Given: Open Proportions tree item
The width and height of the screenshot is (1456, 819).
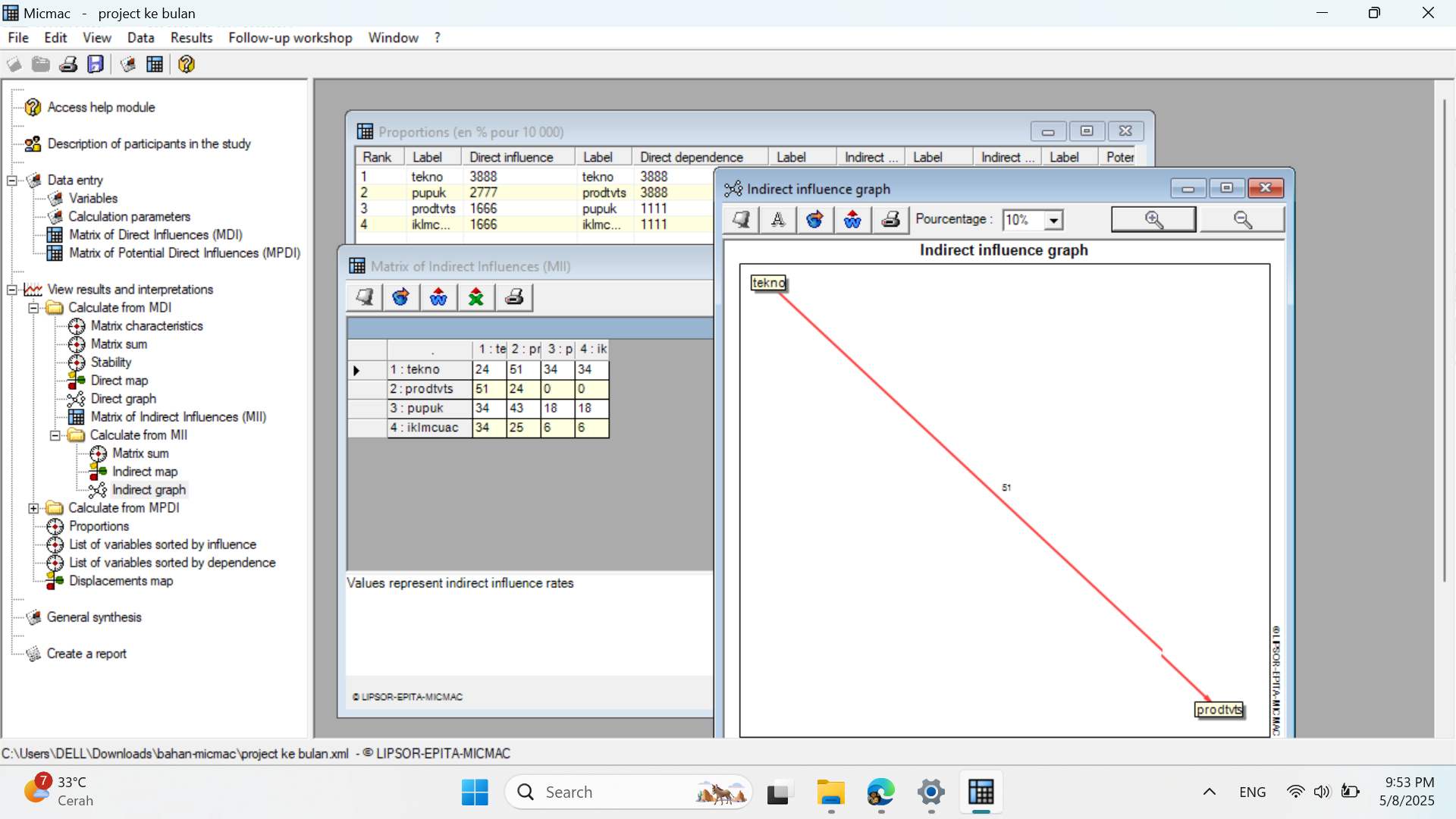Looking at the screenshot, I should (99, 526).
